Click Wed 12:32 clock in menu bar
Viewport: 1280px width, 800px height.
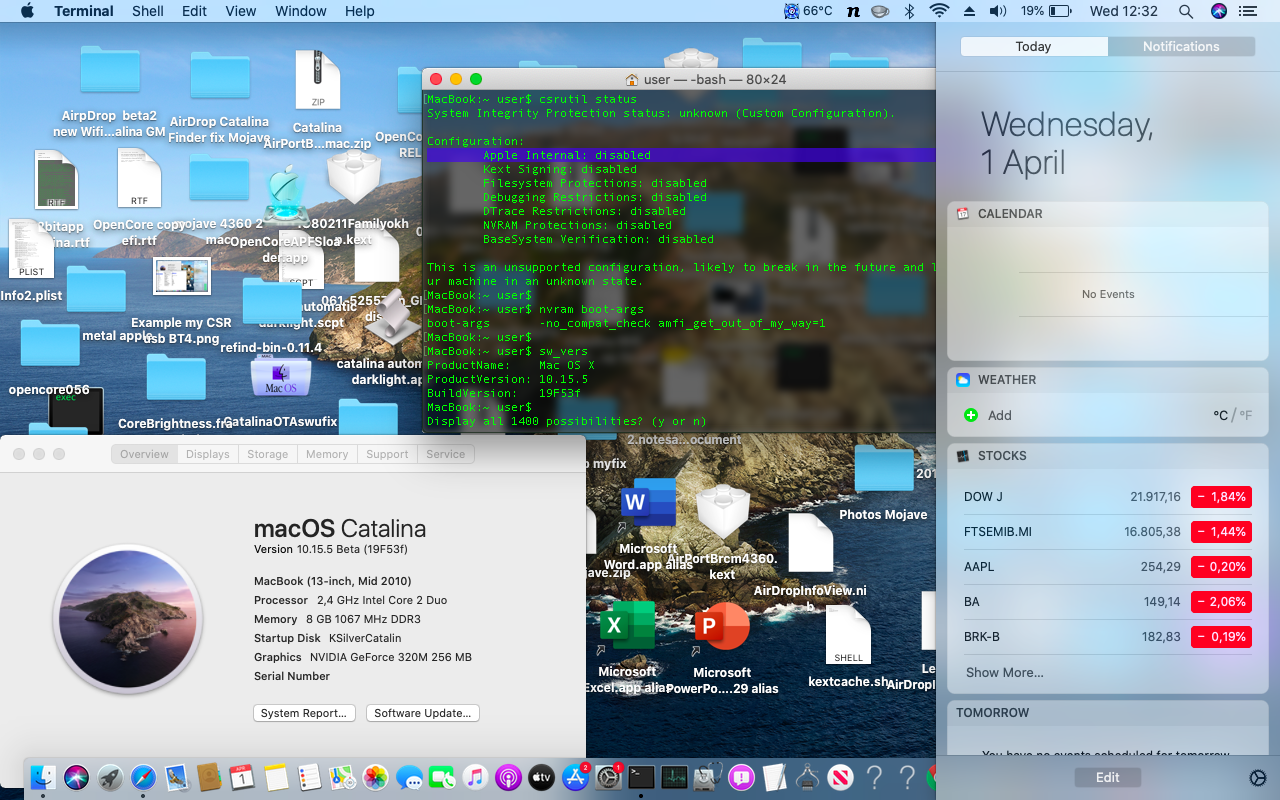click(x=1124, y=11)
